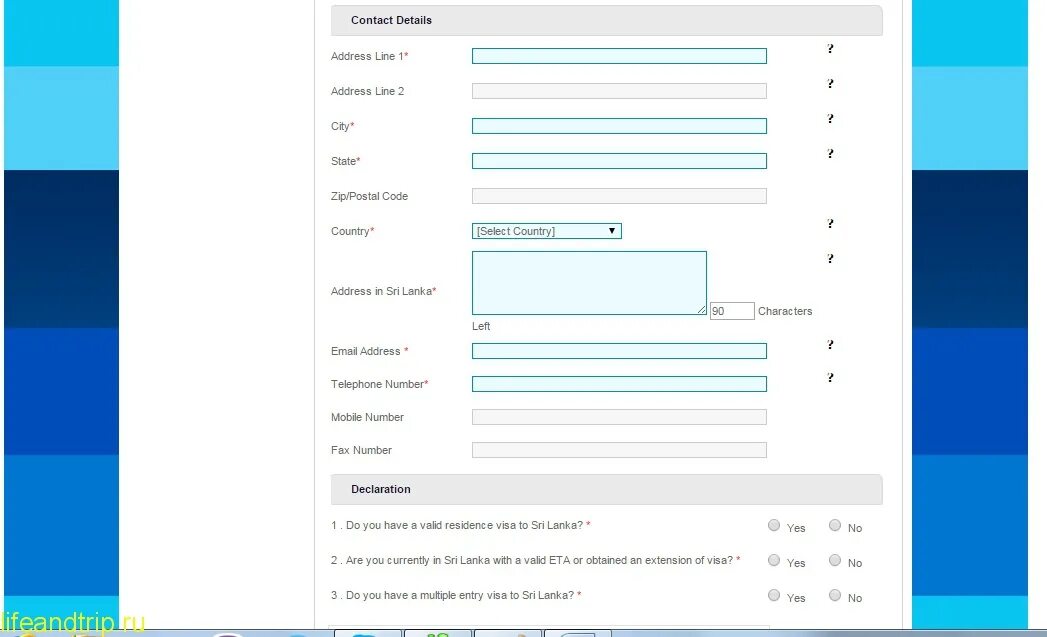Open the Select Country dropdown
Screen dimensions: 1047x637
pyautogui.click(x=546, y=230)
